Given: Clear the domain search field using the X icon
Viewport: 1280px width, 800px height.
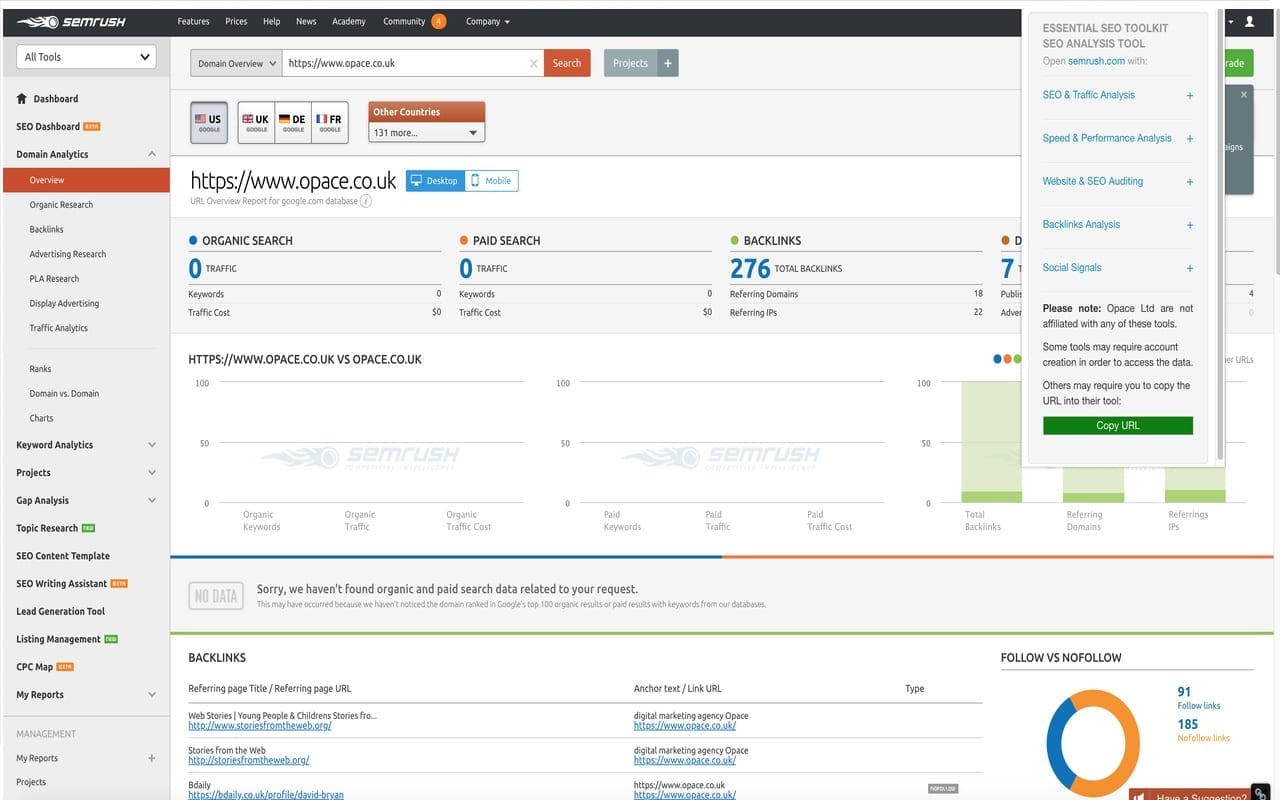Looking at the screenshot, I should pyautogui.click(x=533, y=63).
